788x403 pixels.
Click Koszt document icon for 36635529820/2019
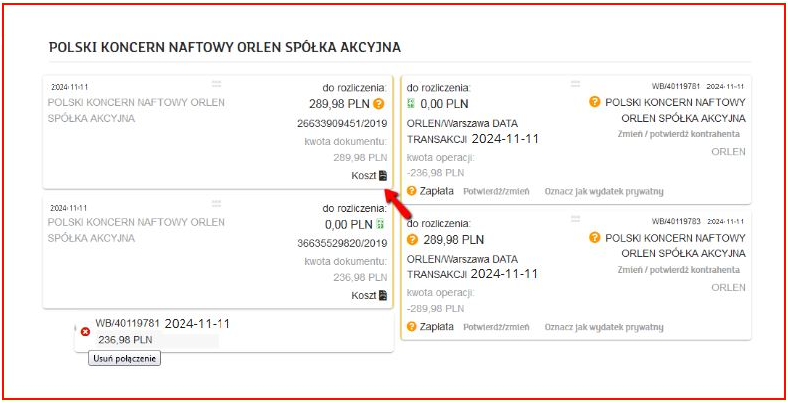[383, 295]
